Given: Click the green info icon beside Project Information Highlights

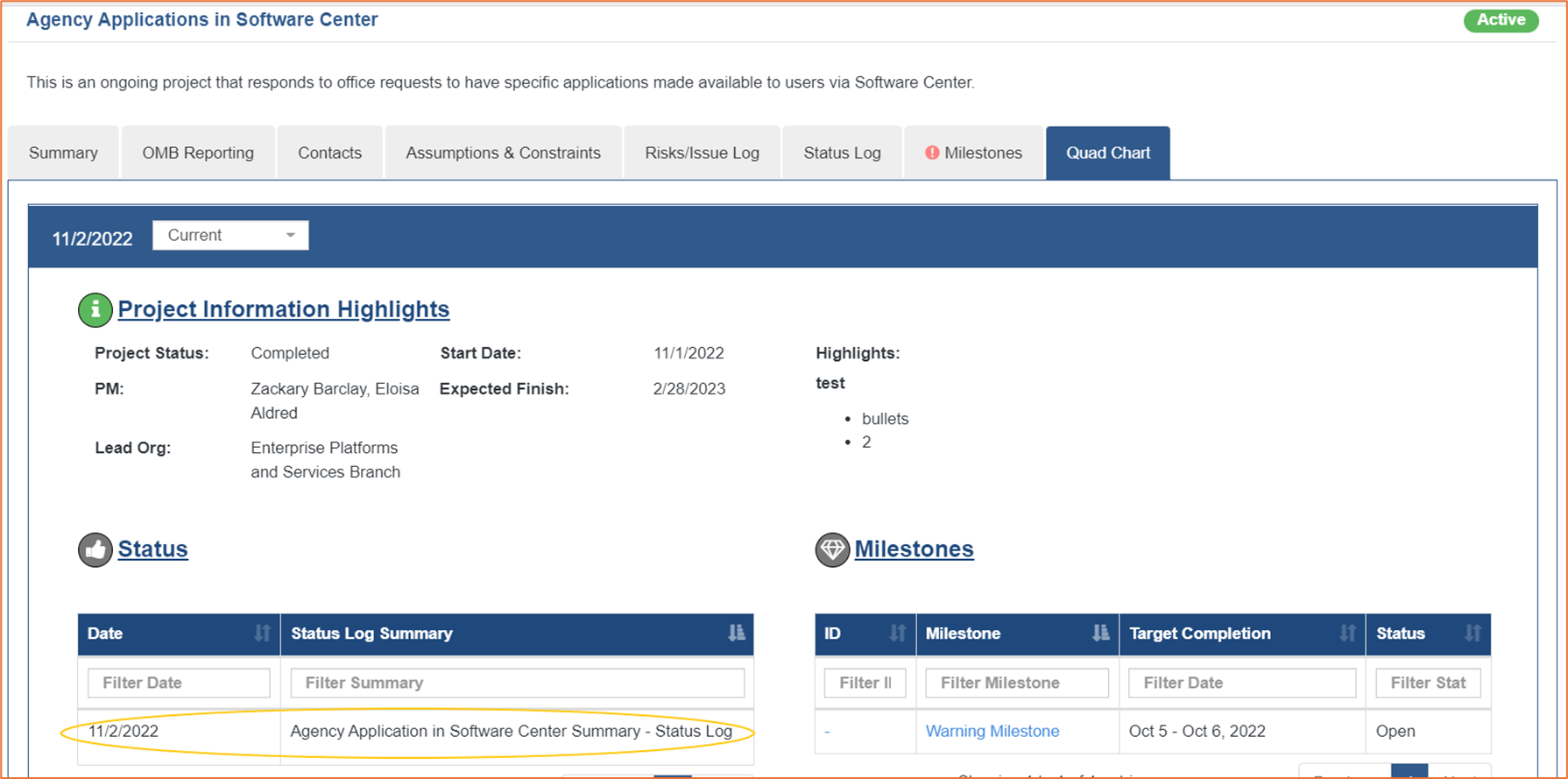Looking at the screenshot, I should [95, 309].
